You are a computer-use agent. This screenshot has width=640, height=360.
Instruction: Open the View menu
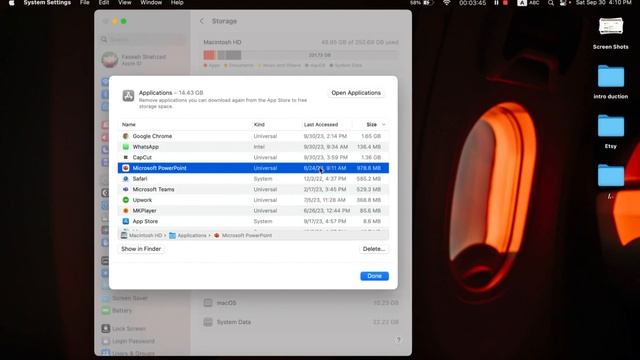click(x=124, y=3)
